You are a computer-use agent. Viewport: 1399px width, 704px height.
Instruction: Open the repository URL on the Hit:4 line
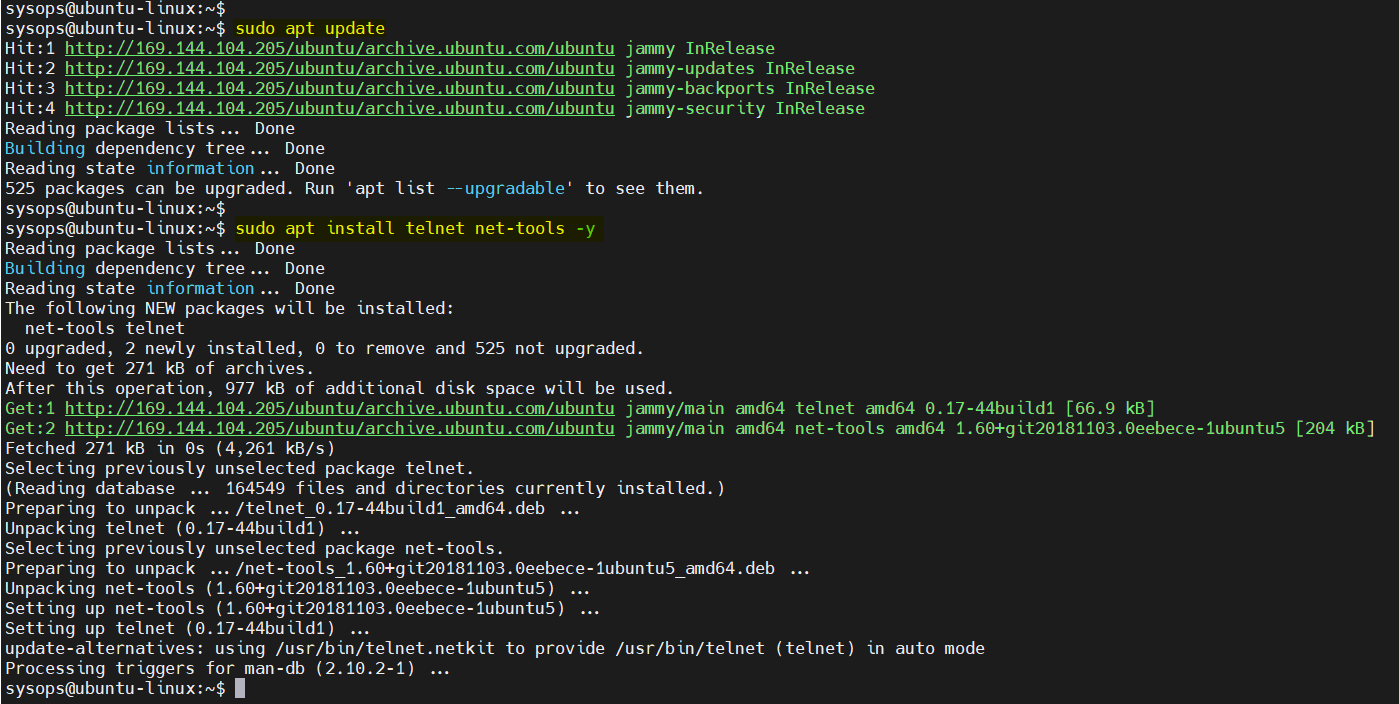(340, 108)
